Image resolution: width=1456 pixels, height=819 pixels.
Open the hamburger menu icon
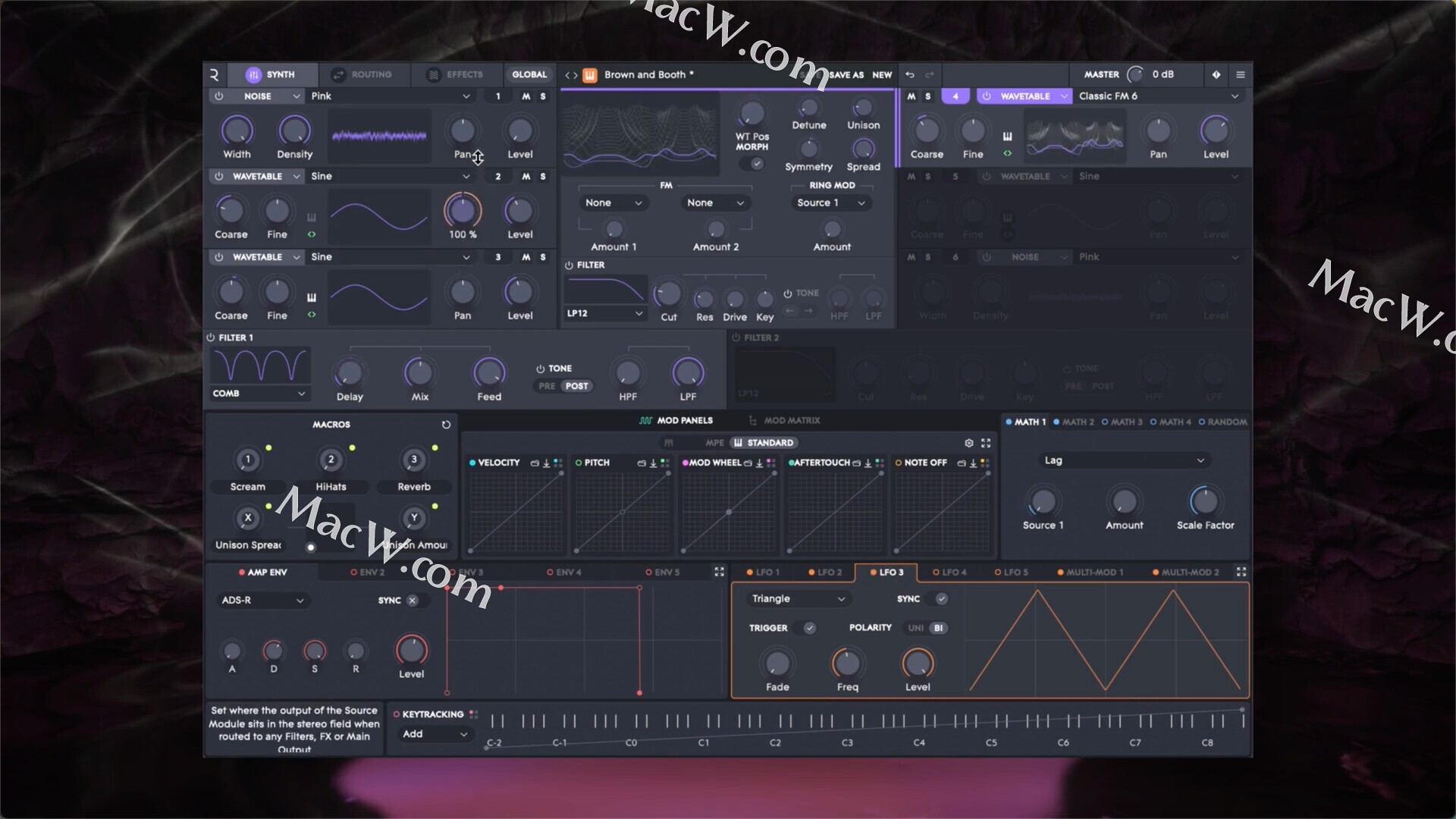[1241, 74]
